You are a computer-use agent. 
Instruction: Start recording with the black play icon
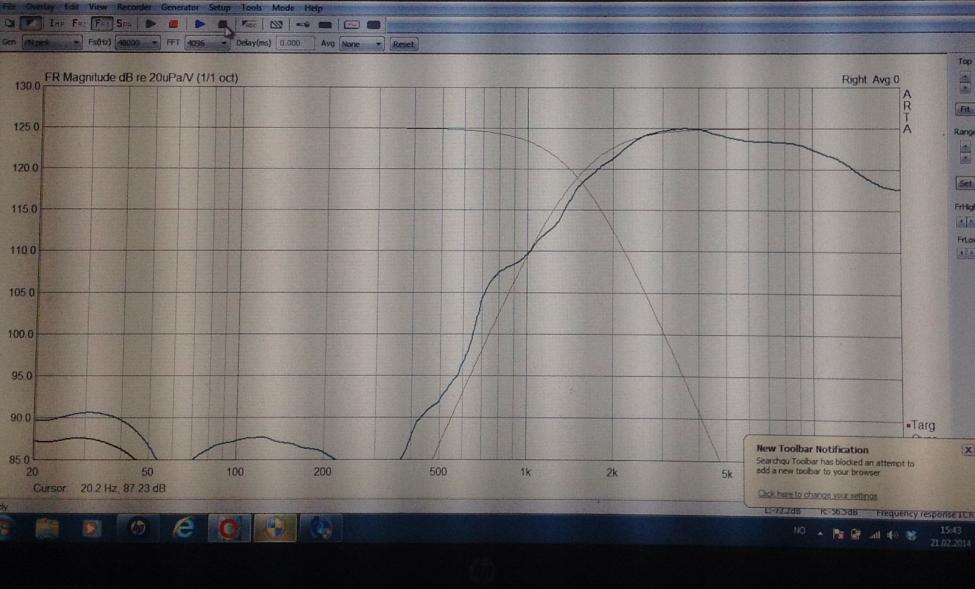(x=150, y=24)
